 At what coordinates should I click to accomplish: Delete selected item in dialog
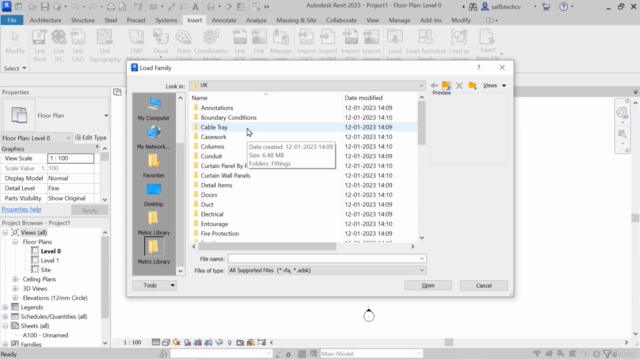pyautogui.click(x=459, y=85)
